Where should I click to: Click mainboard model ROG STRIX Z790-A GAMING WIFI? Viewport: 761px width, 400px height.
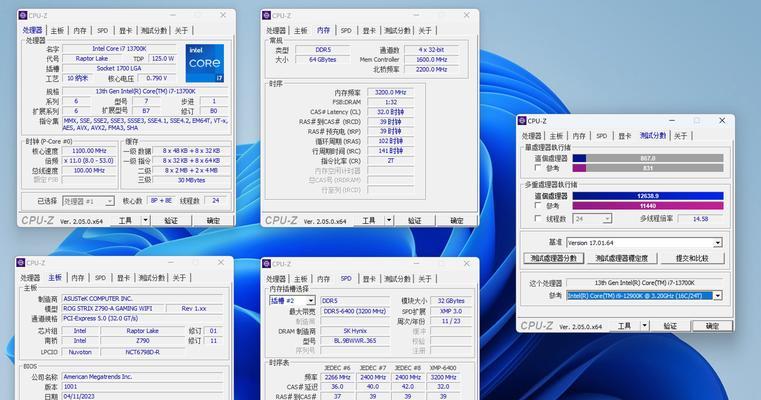click(x=114, y=308)
